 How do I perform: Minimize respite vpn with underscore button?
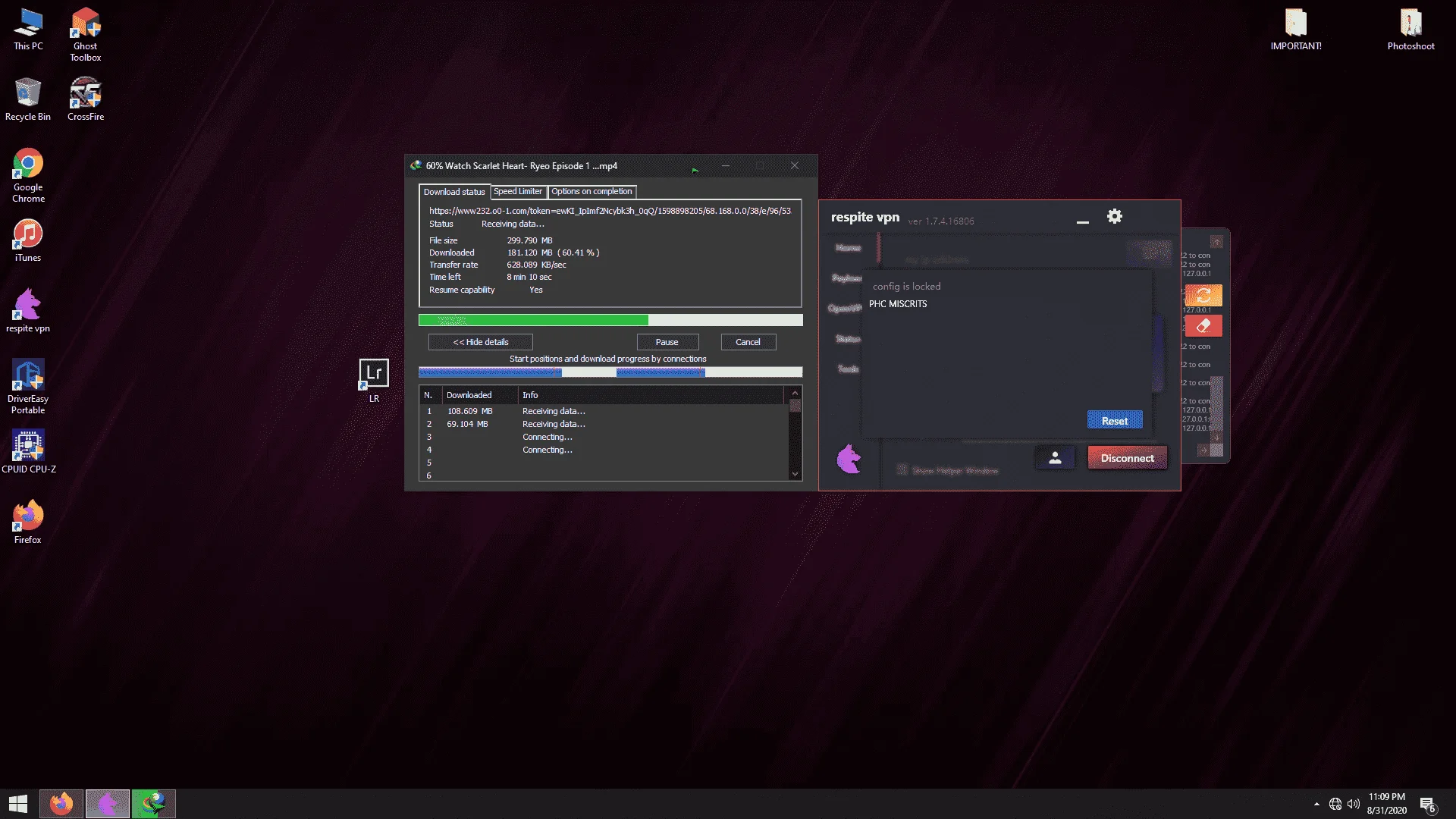pos(1083,221)
